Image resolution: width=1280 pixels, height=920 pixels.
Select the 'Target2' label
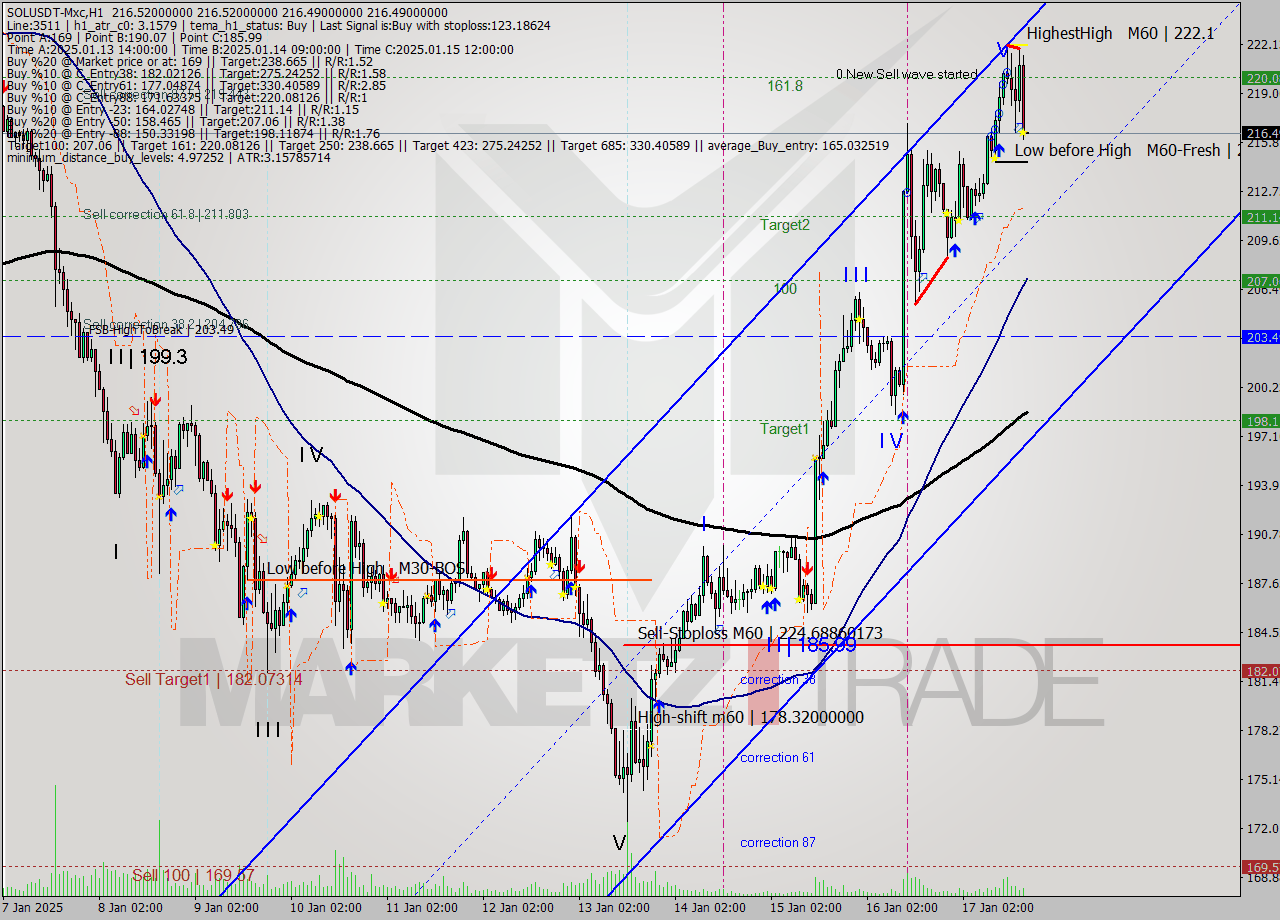coord(785,225)
